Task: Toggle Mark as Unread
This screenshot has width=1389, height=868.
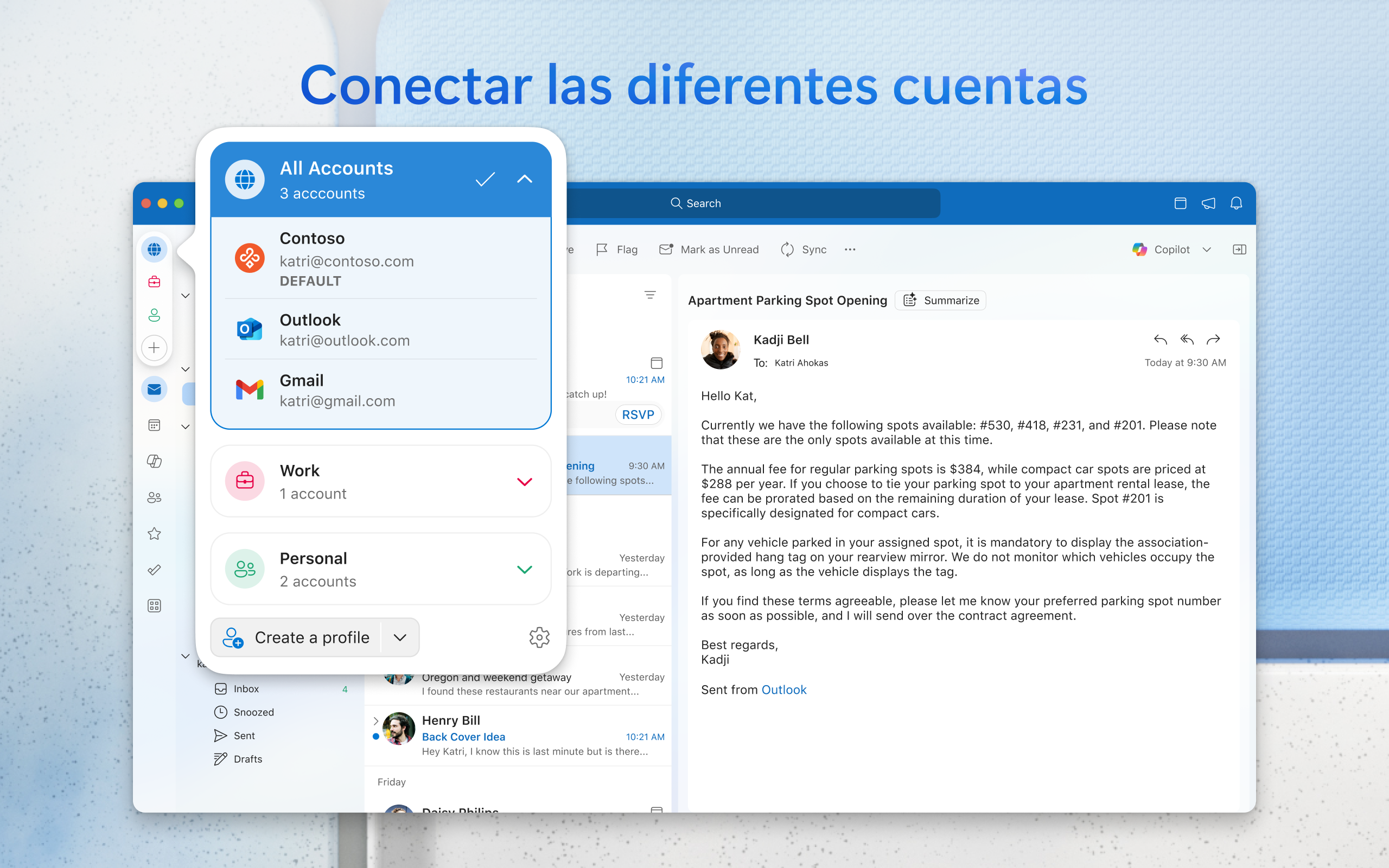Action: (710, 250)
